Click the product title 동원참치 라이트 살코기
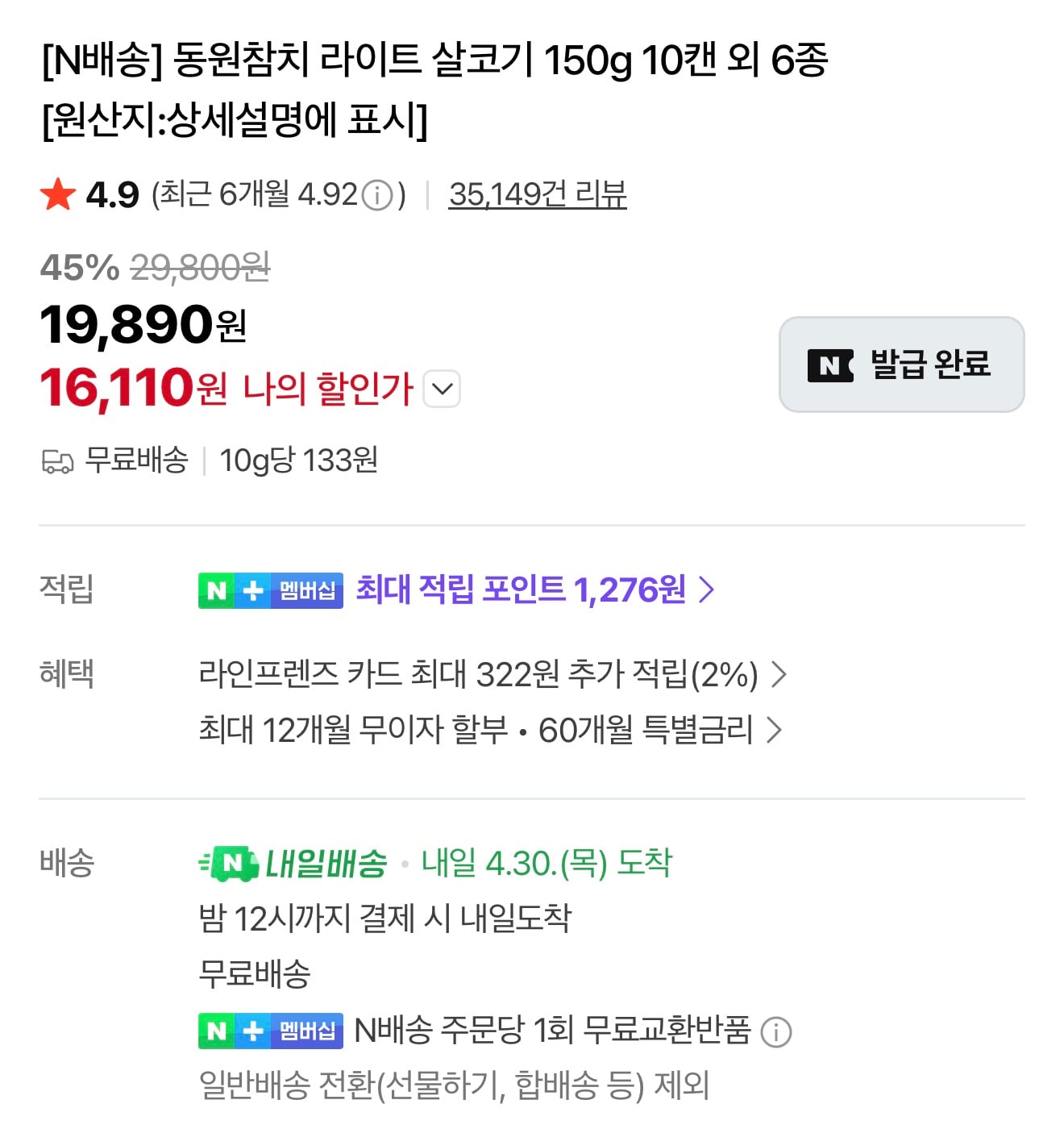 [x=435, y=61]
